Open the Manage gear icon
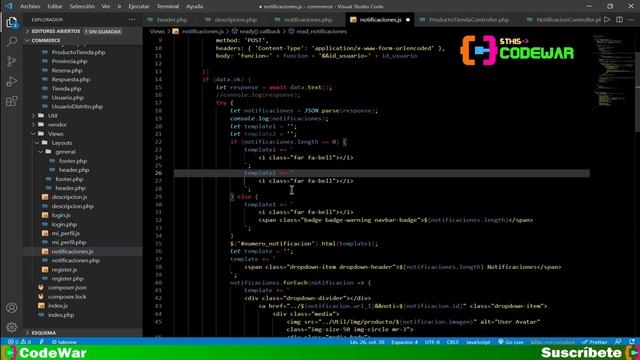The height and width of the screenshot is (360, 640). [x=12, y=327]
